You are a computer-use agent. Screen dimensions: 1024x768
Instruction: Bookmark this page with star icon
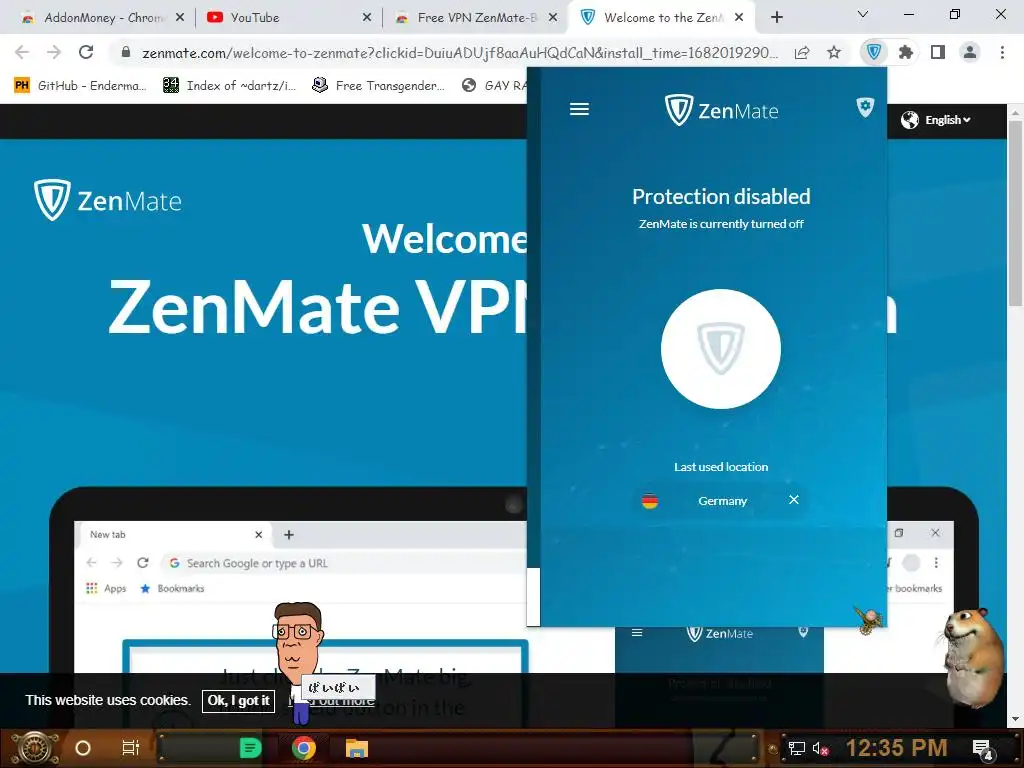tap(834, 52)
